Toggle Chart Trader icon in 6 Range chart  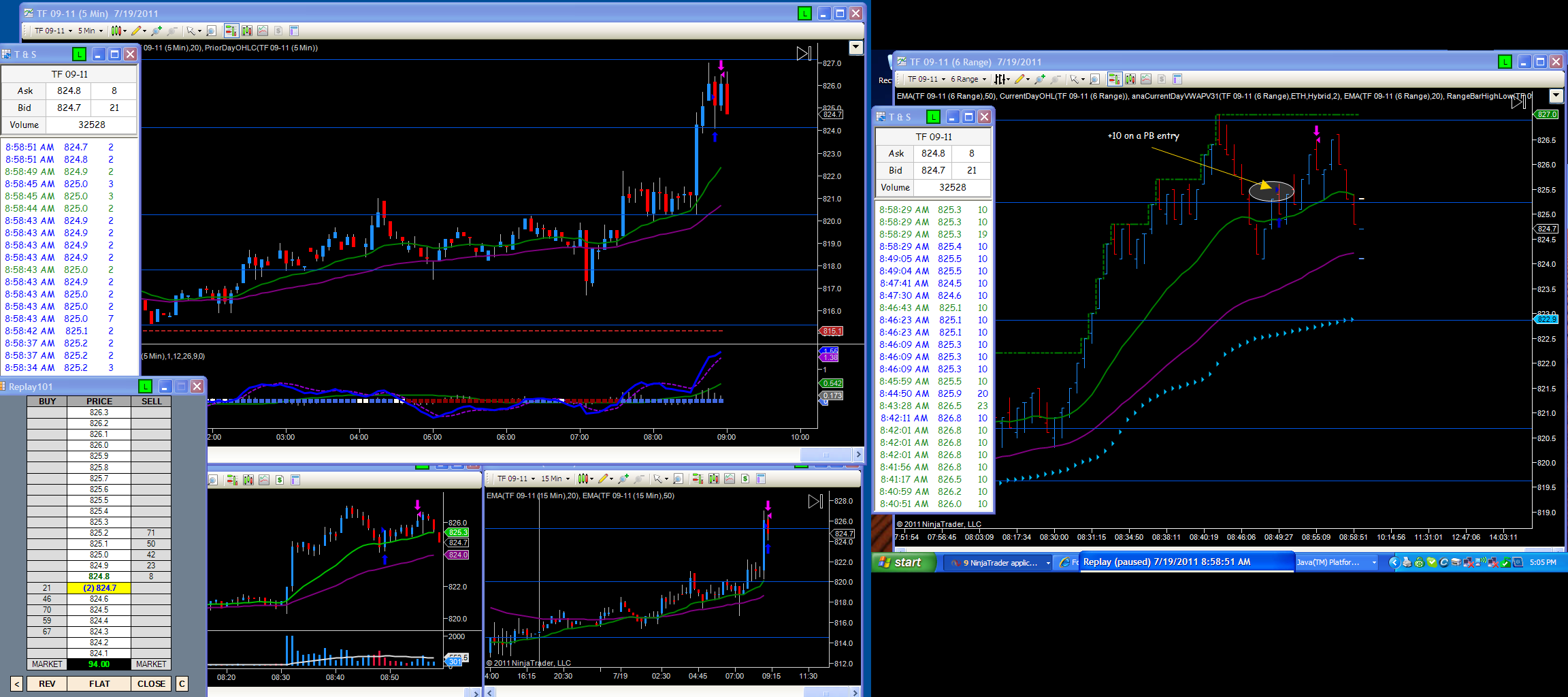click(x=1114, y=79)
